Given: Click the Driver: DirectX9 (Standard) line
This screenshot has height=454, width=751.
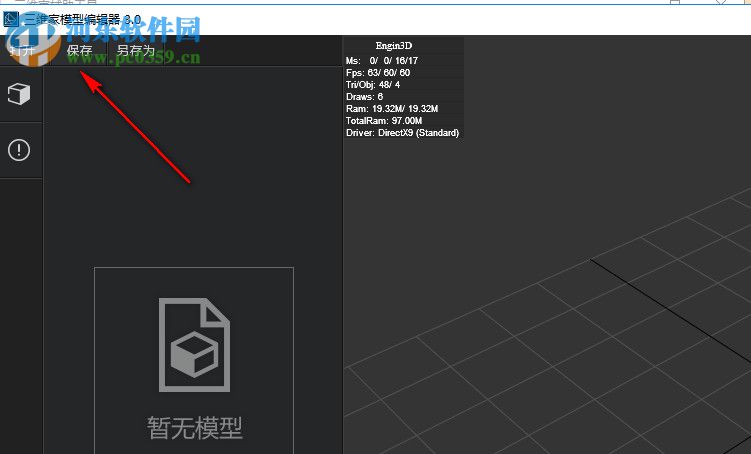Looking at the screenshot, I should click(402, 133).
